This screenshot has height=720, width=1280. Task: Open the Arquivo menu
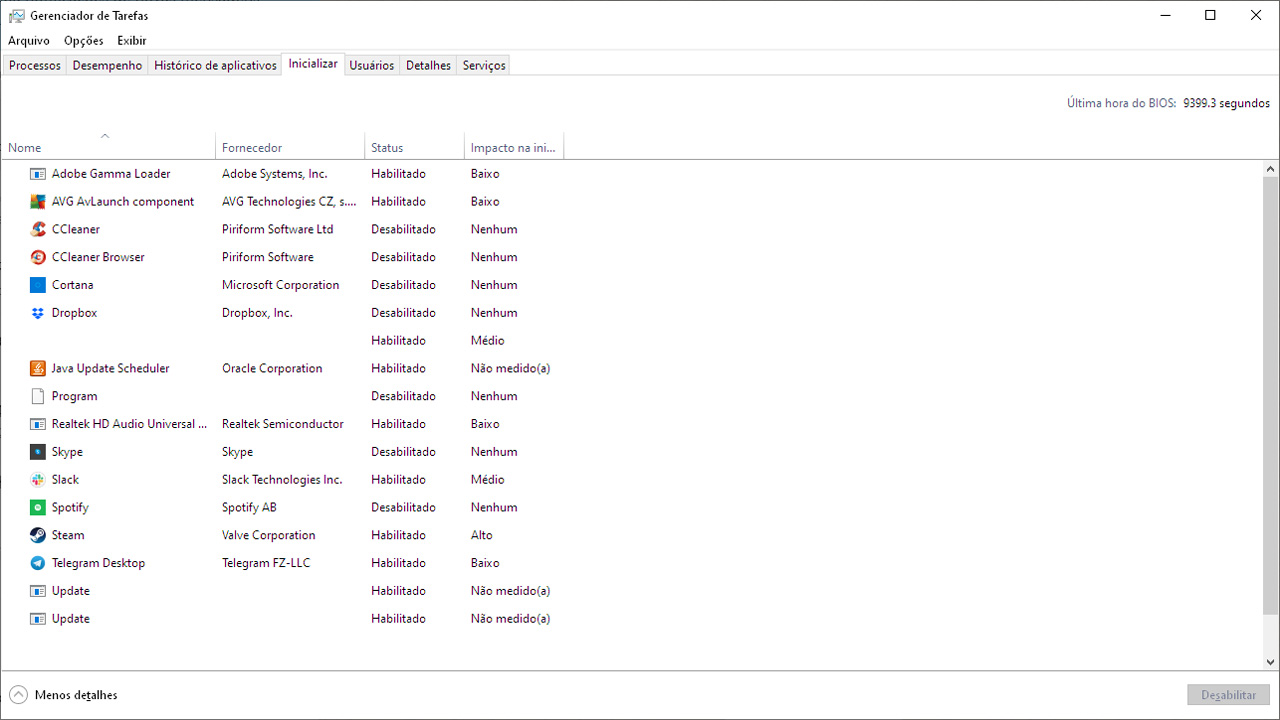(x=29, y=41)
